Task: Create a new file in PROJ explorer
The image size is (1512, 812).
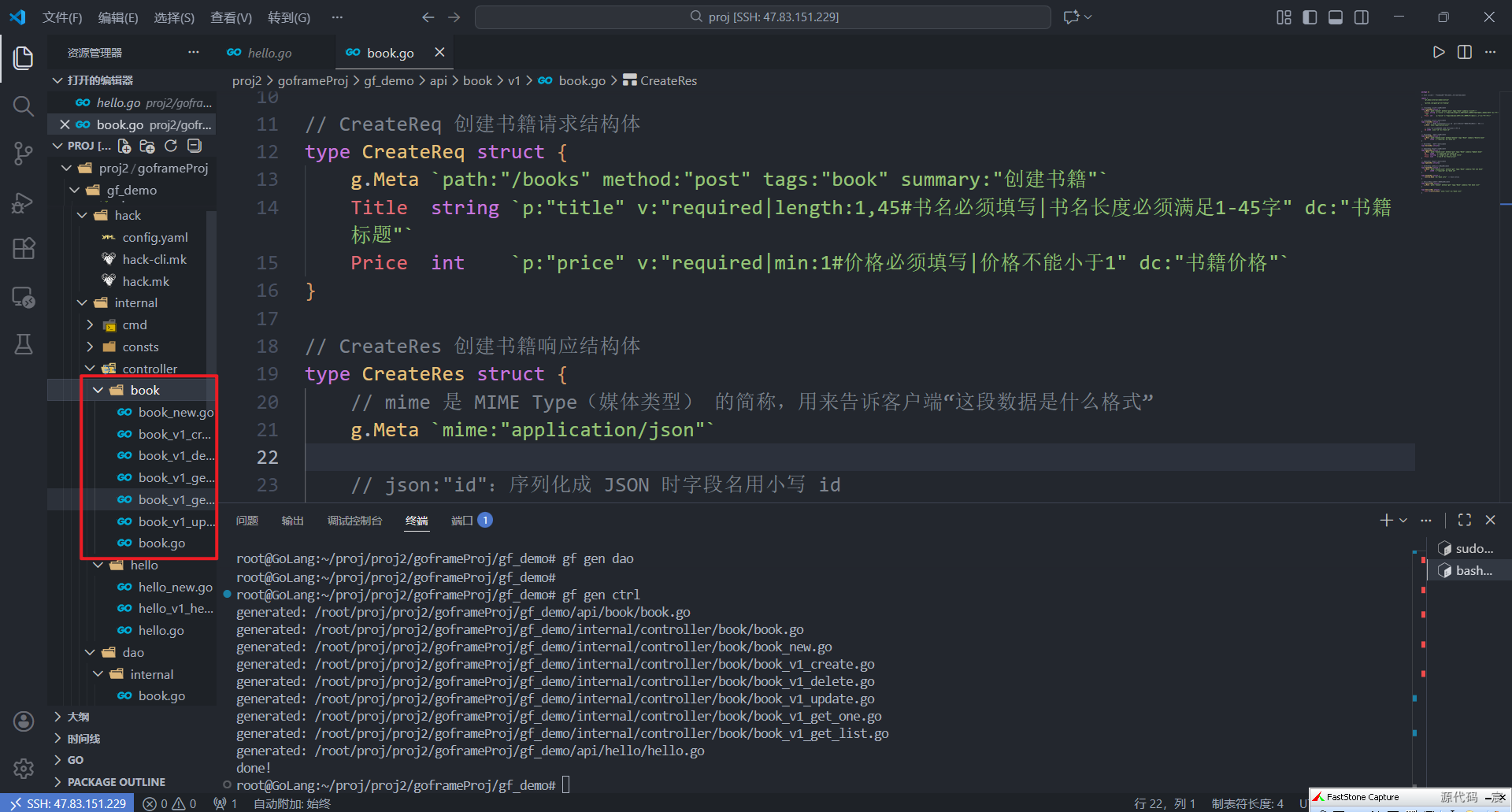Action: pyautogui.click(x=124, y=146)
